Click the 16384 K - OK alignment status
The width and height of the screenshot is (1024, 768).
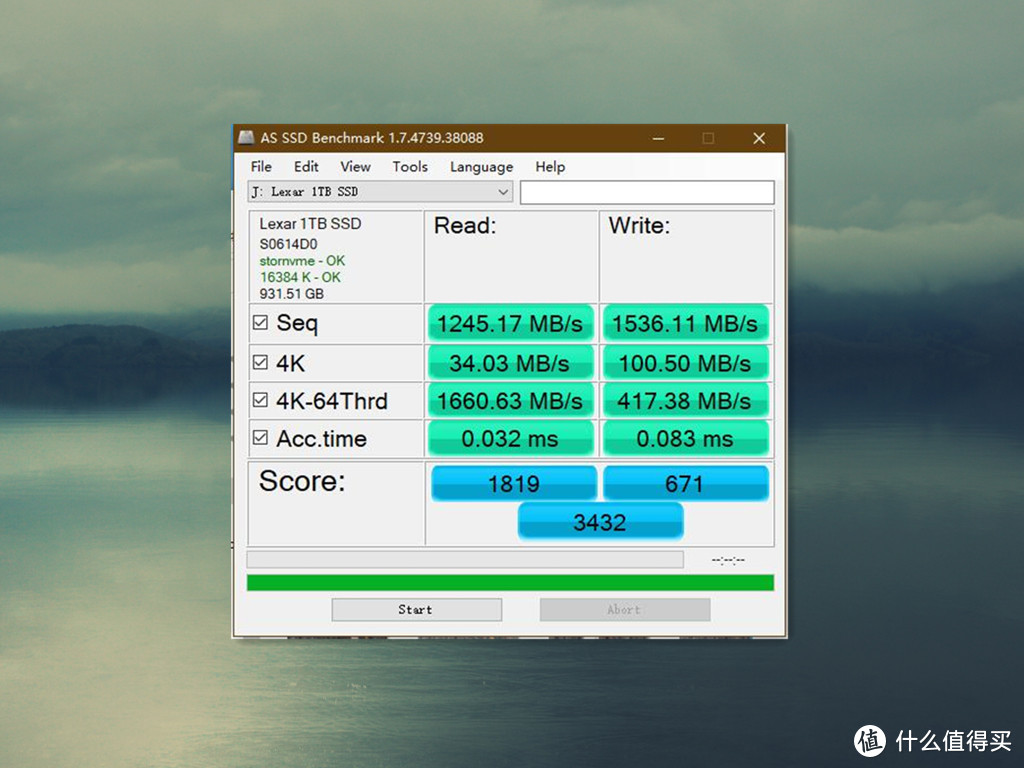(x=300, y=277)
